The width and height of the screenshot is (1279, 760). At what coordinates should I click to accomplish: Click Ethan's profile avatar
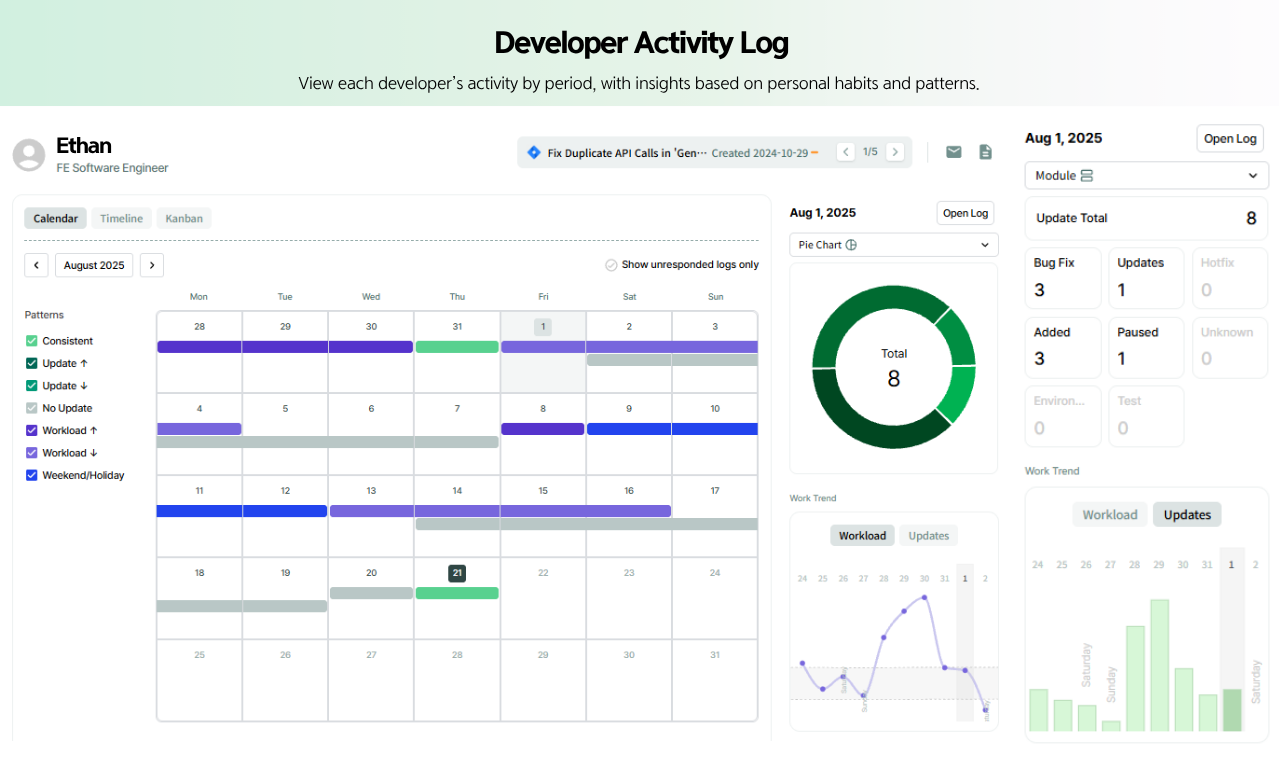[x=29, y=155]
